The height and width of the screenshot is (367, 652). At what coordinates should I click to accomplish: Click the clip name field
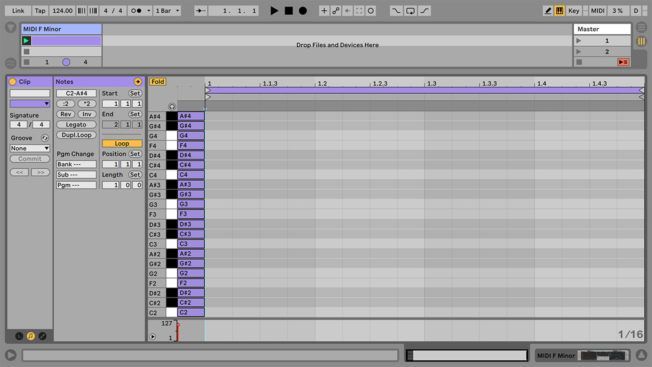tap(30, 93)
